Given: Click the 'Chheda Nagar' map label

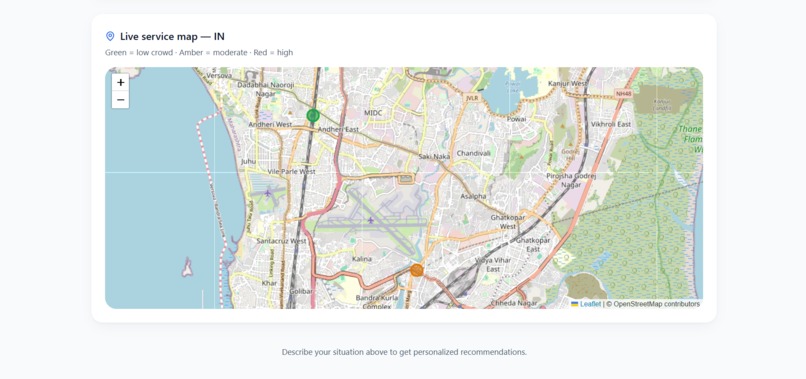Looking at the screenshot, I should pyautogui.click(x=514, y=303).
